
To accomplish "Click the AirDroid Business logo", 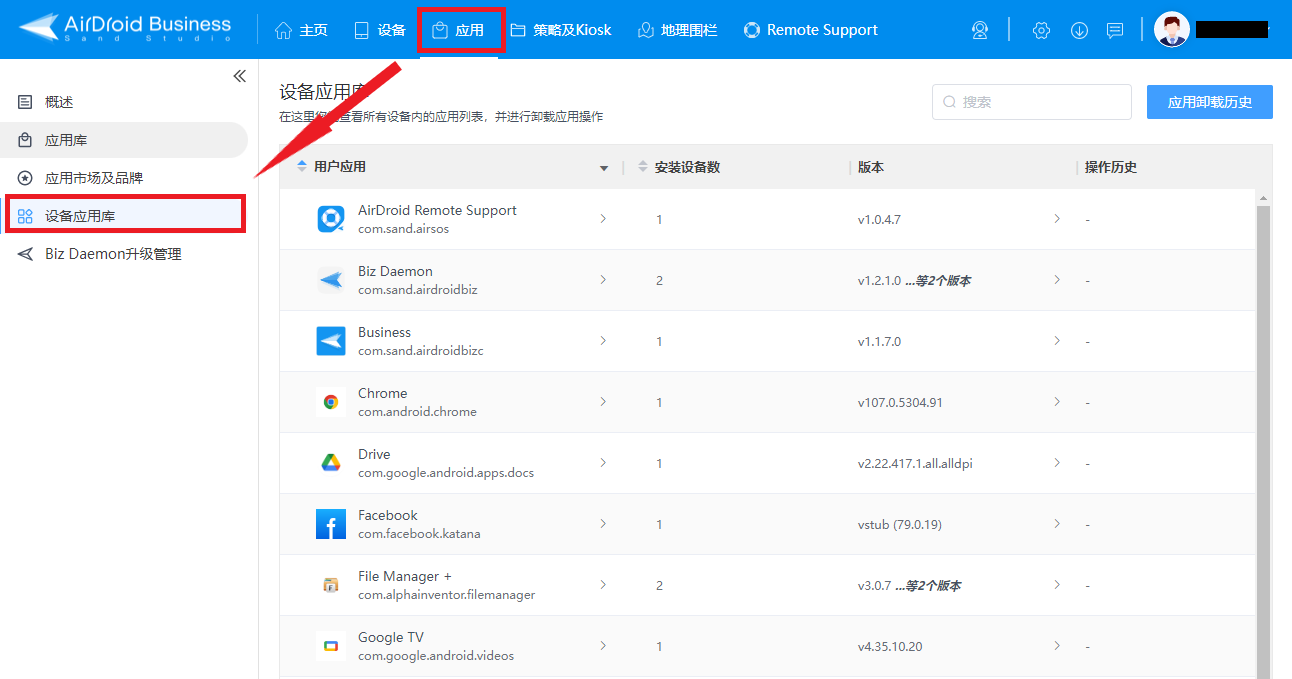I will [125, 28].
